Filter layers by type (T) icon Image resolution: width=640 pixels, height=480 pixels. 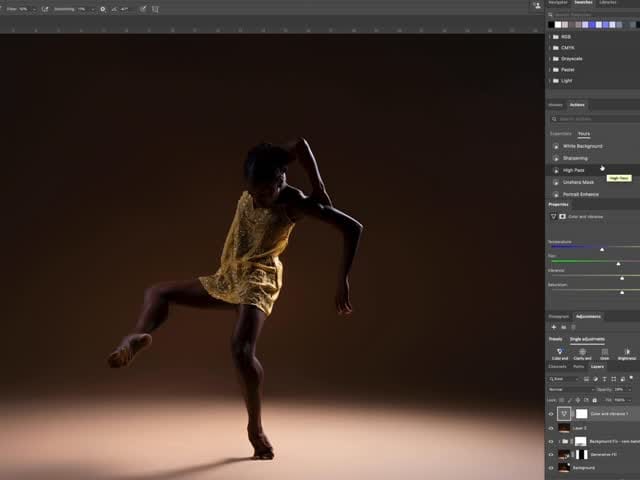(604, 379)
